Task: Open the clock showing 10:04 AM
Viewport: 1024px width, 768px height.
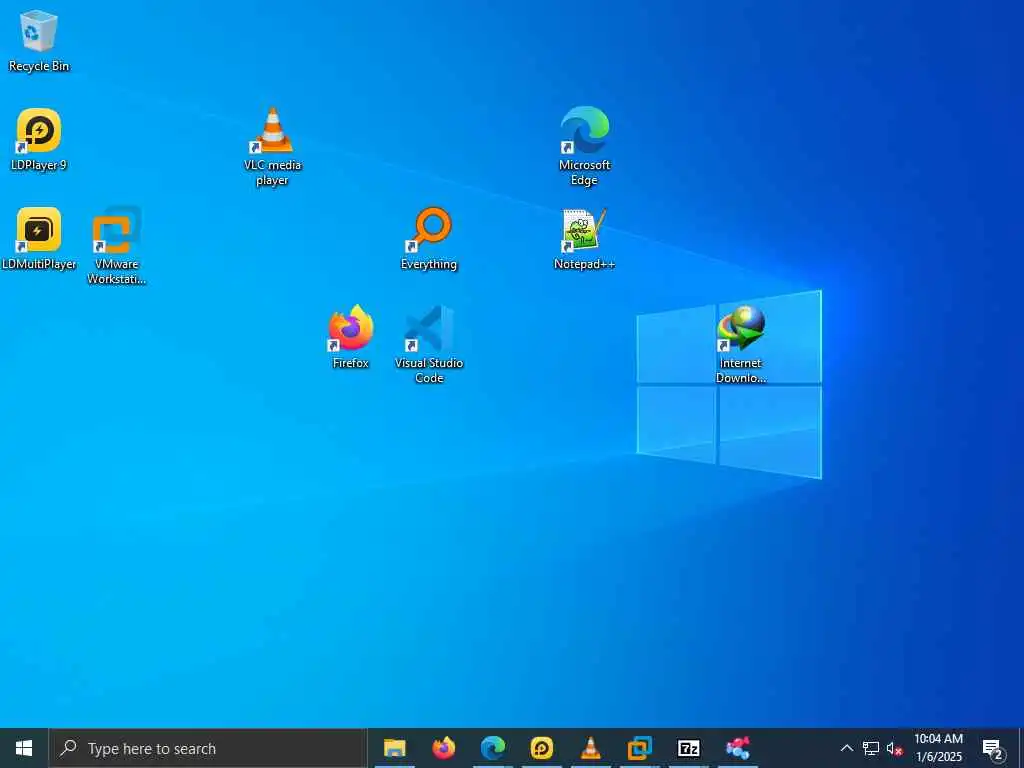Action: [938, 748]
